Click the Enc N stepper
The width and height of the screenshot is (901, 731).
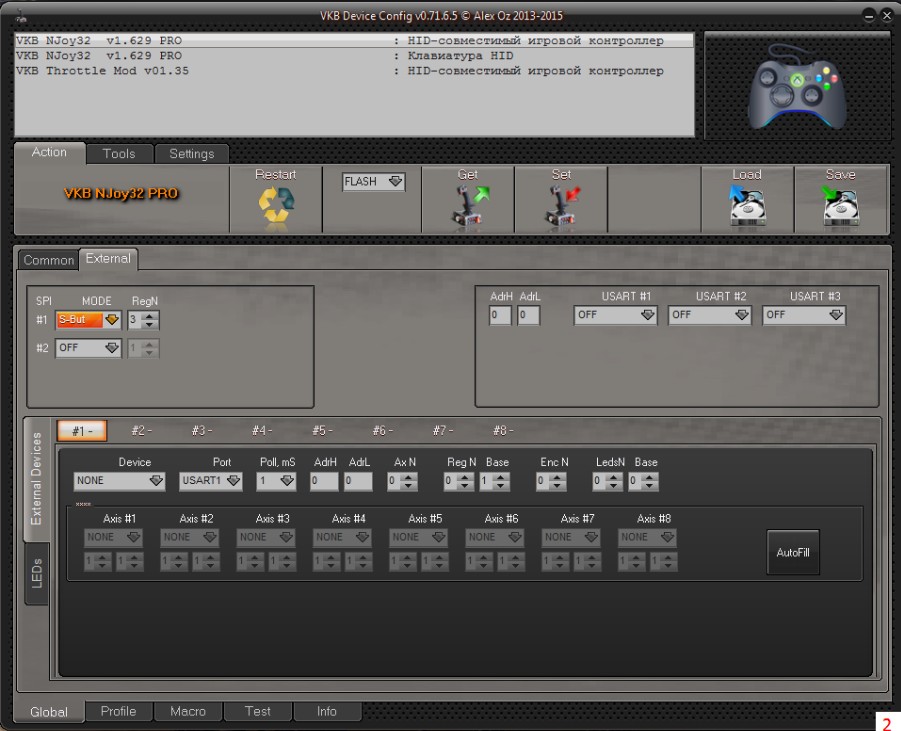tap(551, 481)
